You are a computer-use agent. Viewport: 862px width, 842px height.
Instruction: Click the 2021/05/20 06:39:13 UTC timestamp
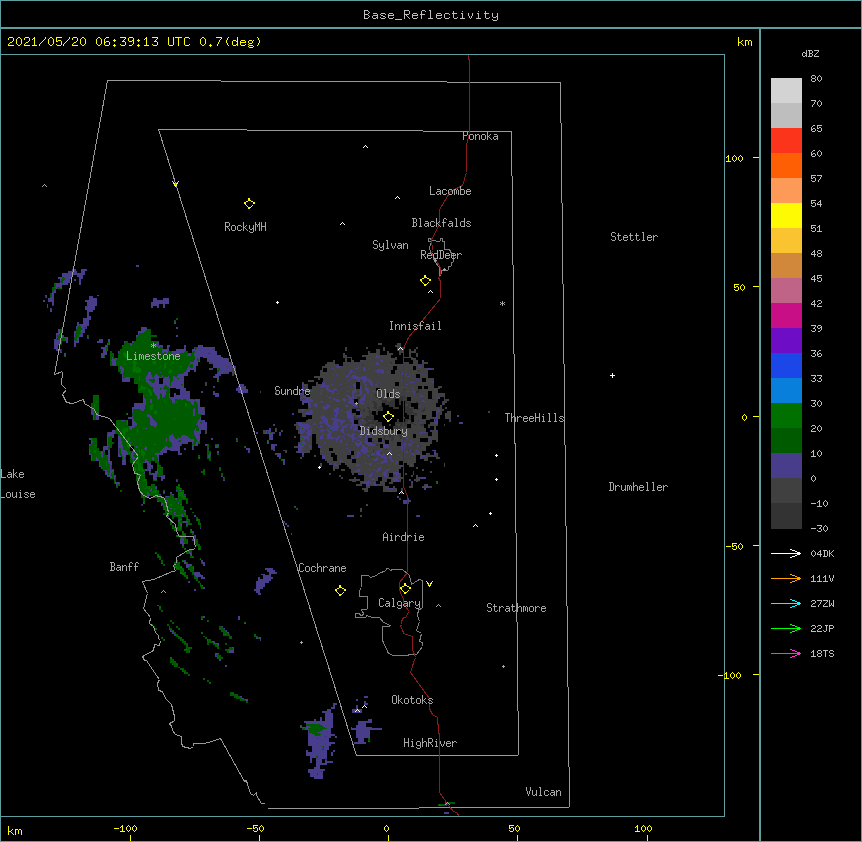coord(99,42)
